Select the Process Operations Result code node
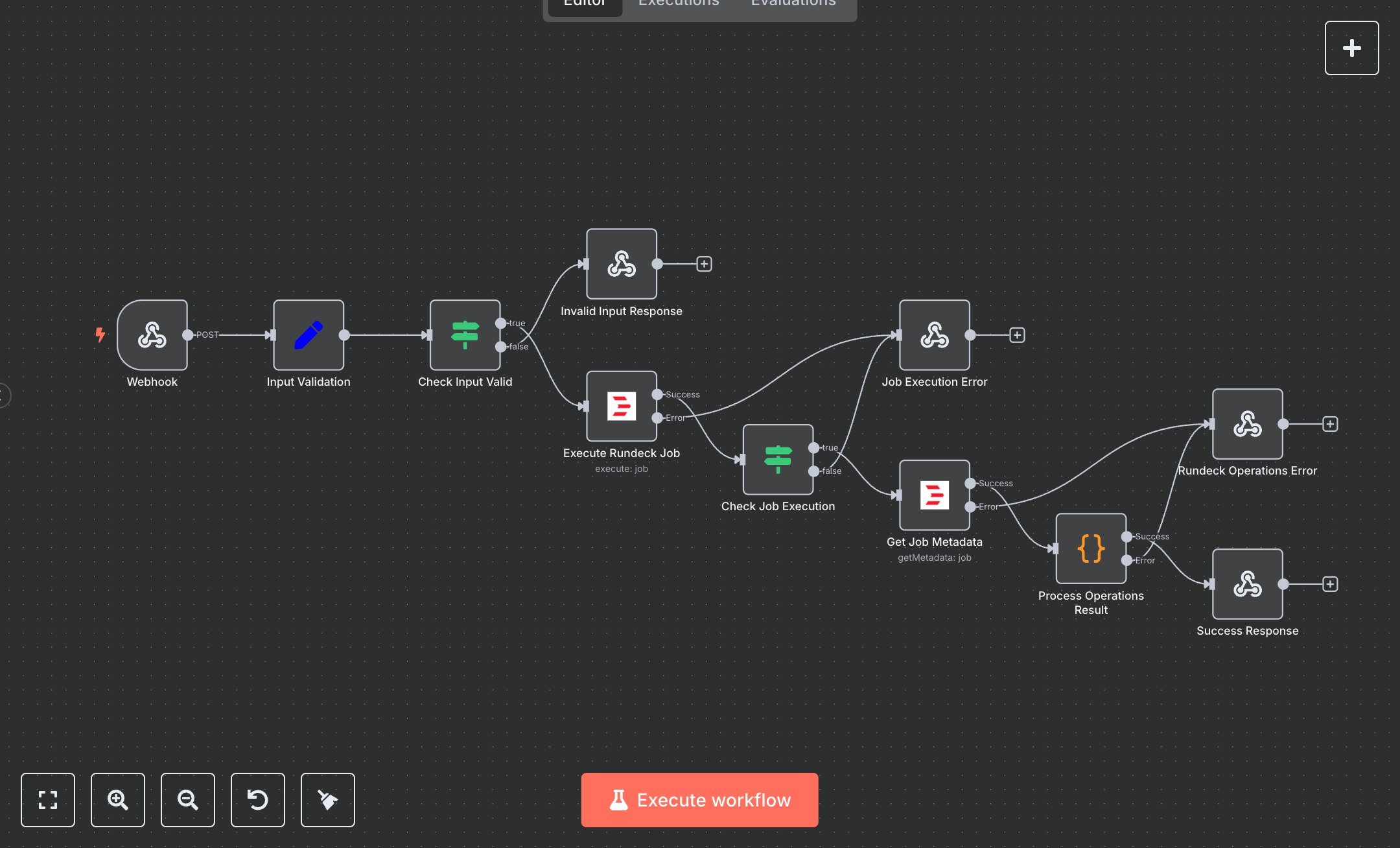 1090,548
